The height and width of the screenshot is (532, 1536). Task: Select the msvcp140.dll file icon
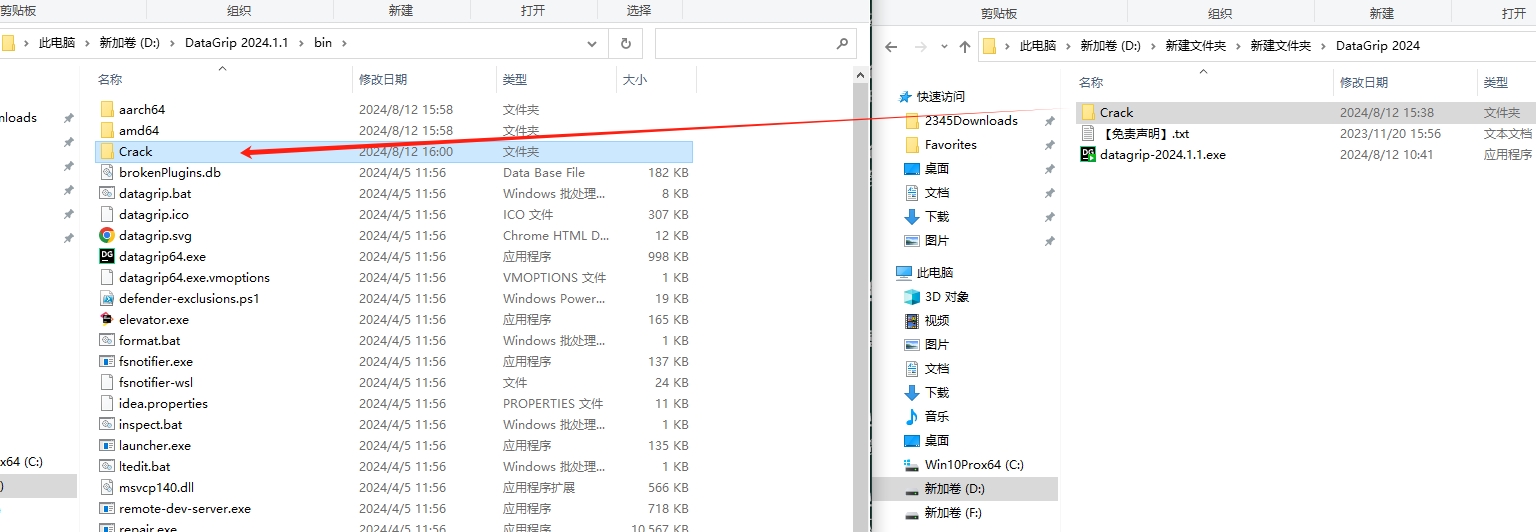(x=107, y=487)
